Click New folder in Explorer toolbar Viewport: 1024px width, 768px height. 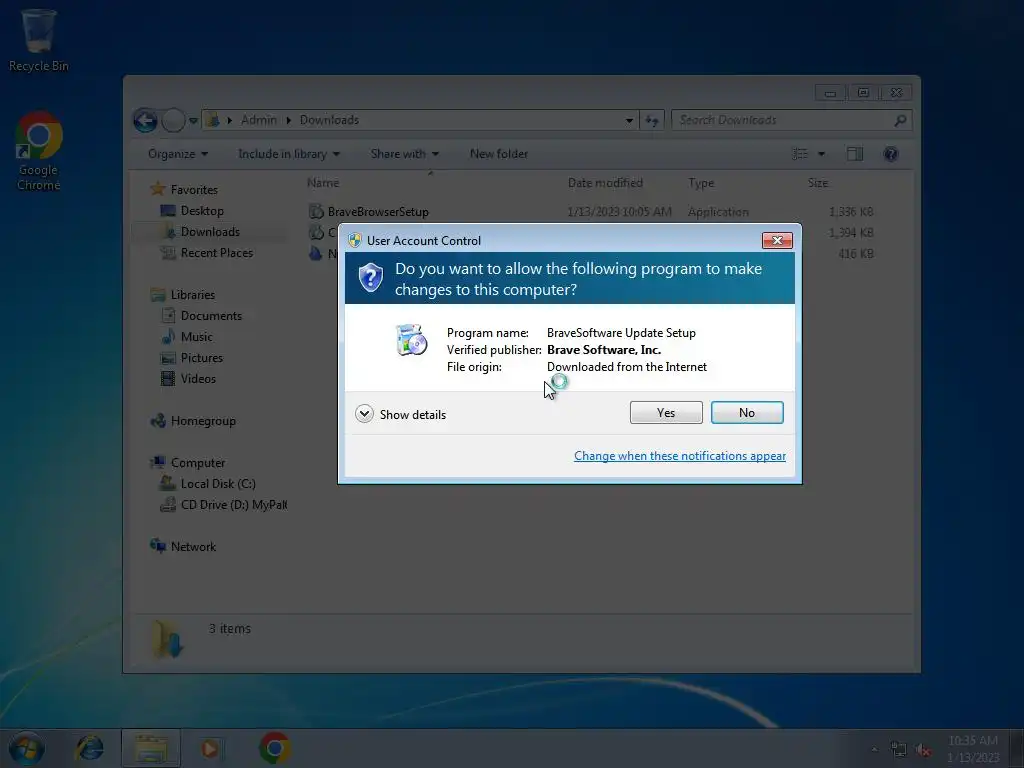pos(499,154)
